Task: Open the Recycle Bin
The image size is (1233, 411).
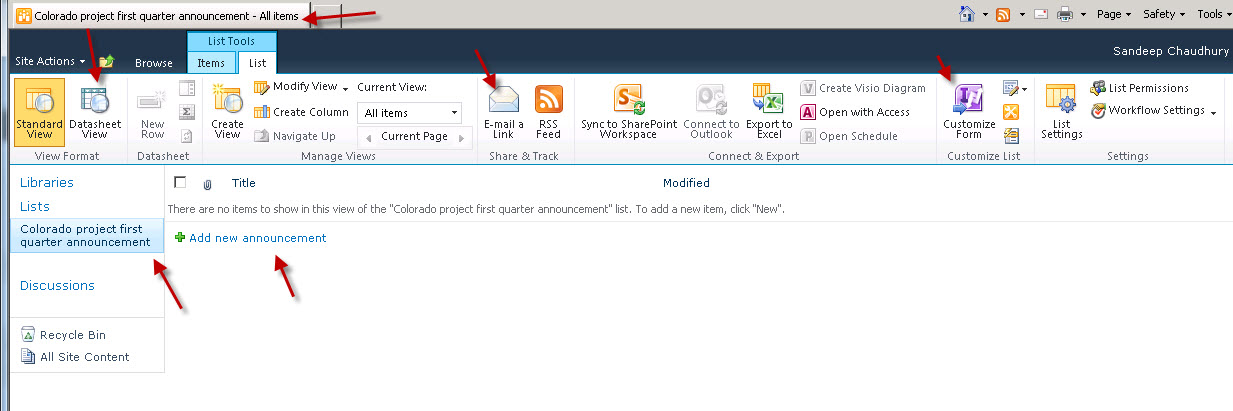Action: tap(72, 335)
